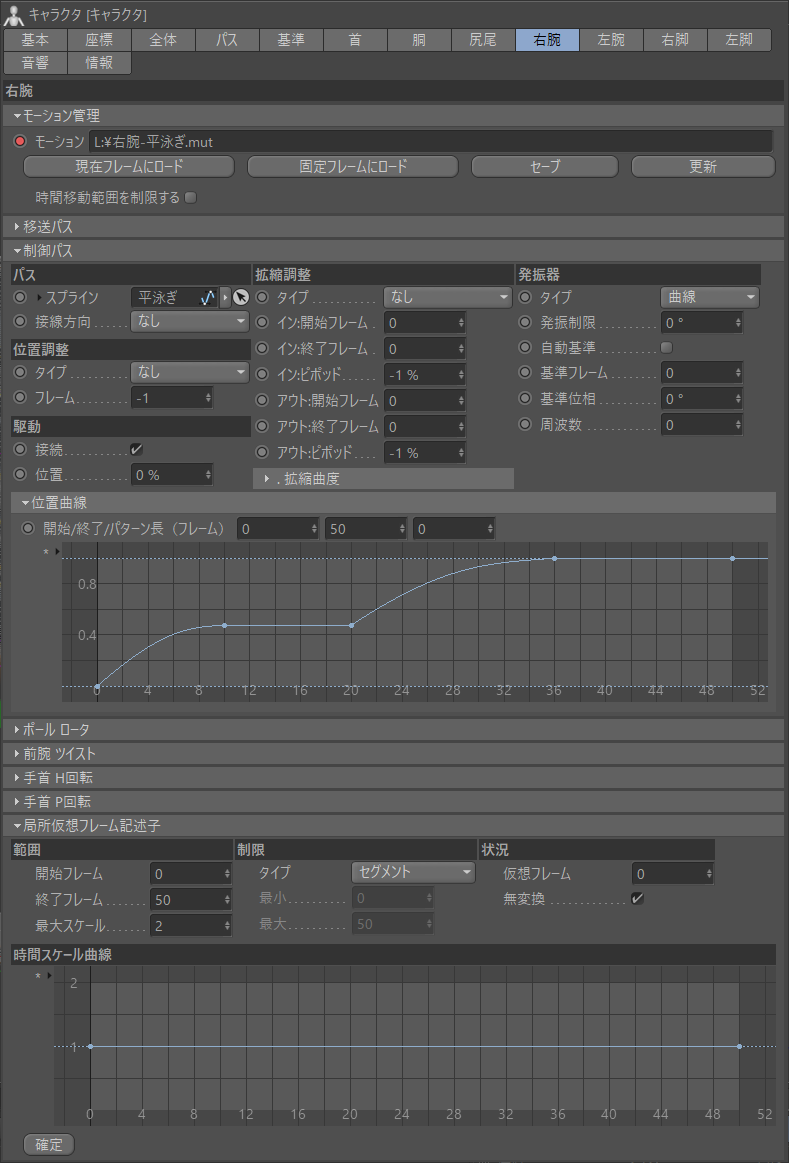789x1163 pixels.
Task: Click the curve point at frame 20 in 位置曲線
Action: [x=351, y=625]
